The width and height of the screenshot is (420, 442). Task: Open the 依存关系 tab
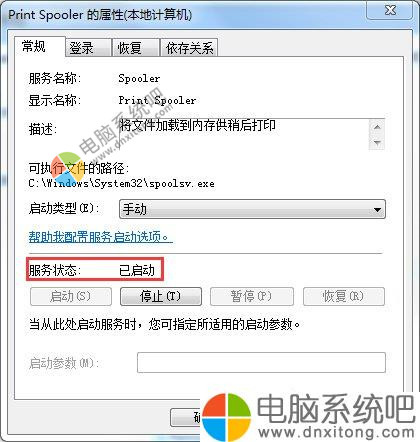[x=189, y=48]
